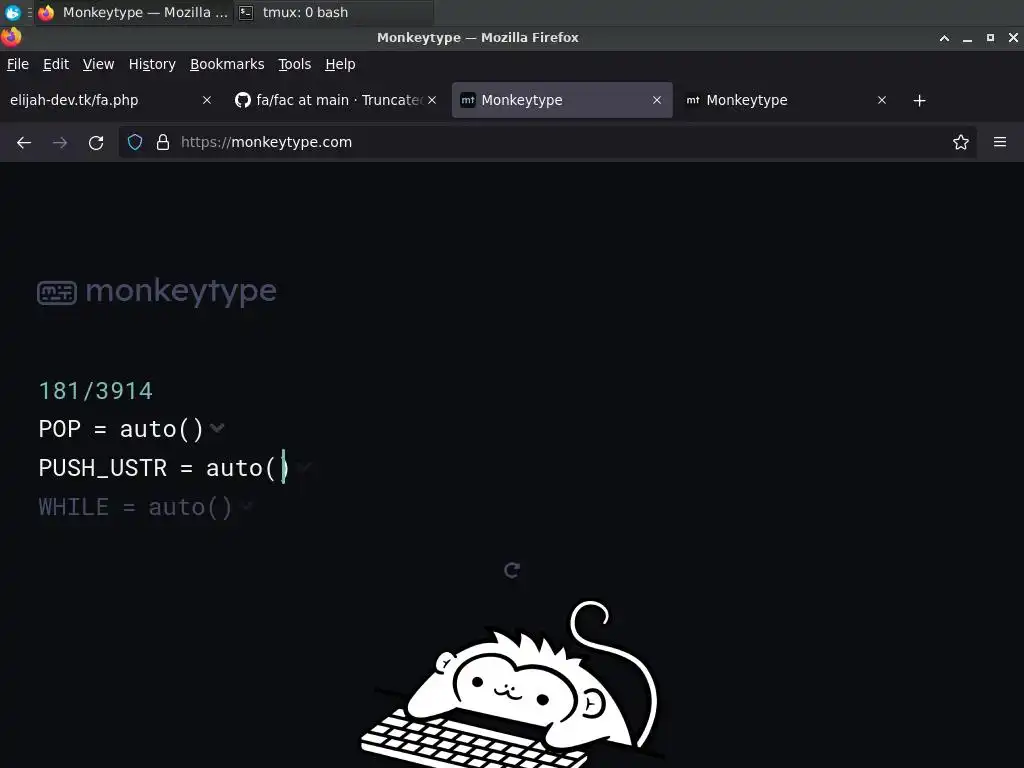Switch to the rightmost Monkeytype tab

click(786, 100)
